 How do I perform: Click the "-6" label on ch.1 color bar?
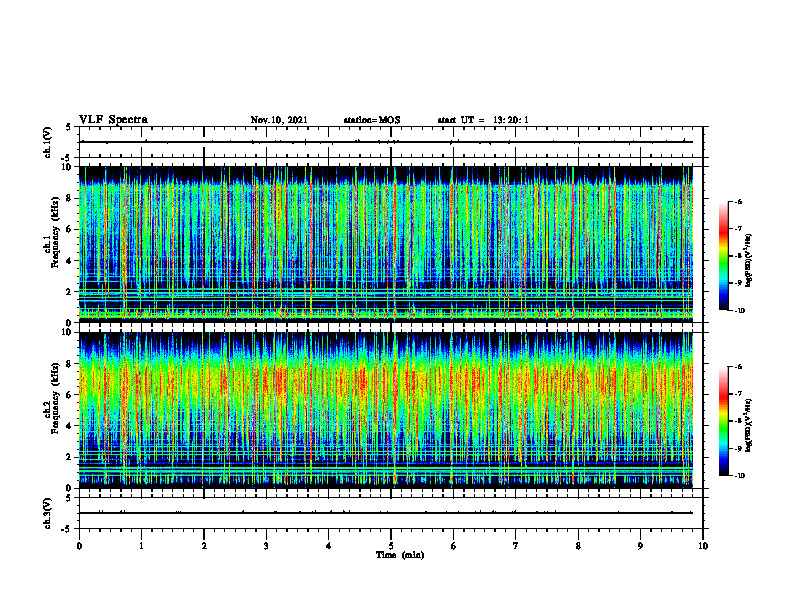click(738, 202)
